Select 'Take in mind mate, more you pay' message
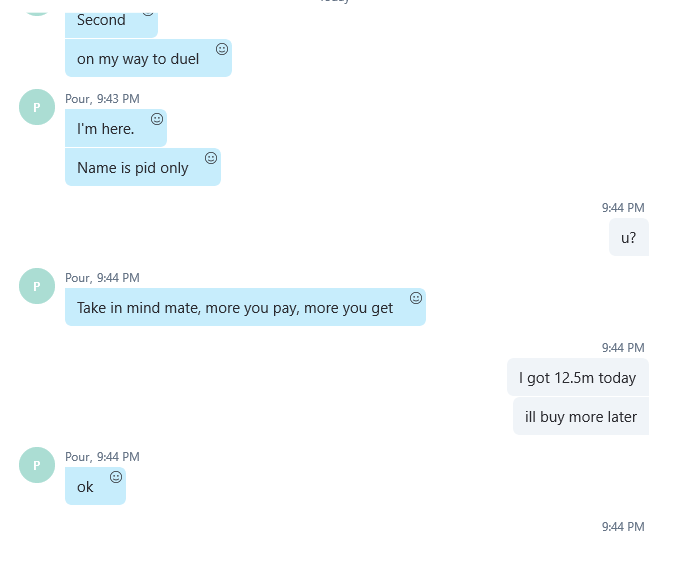Screen dimensions: 674x577 tap(245, 307)
